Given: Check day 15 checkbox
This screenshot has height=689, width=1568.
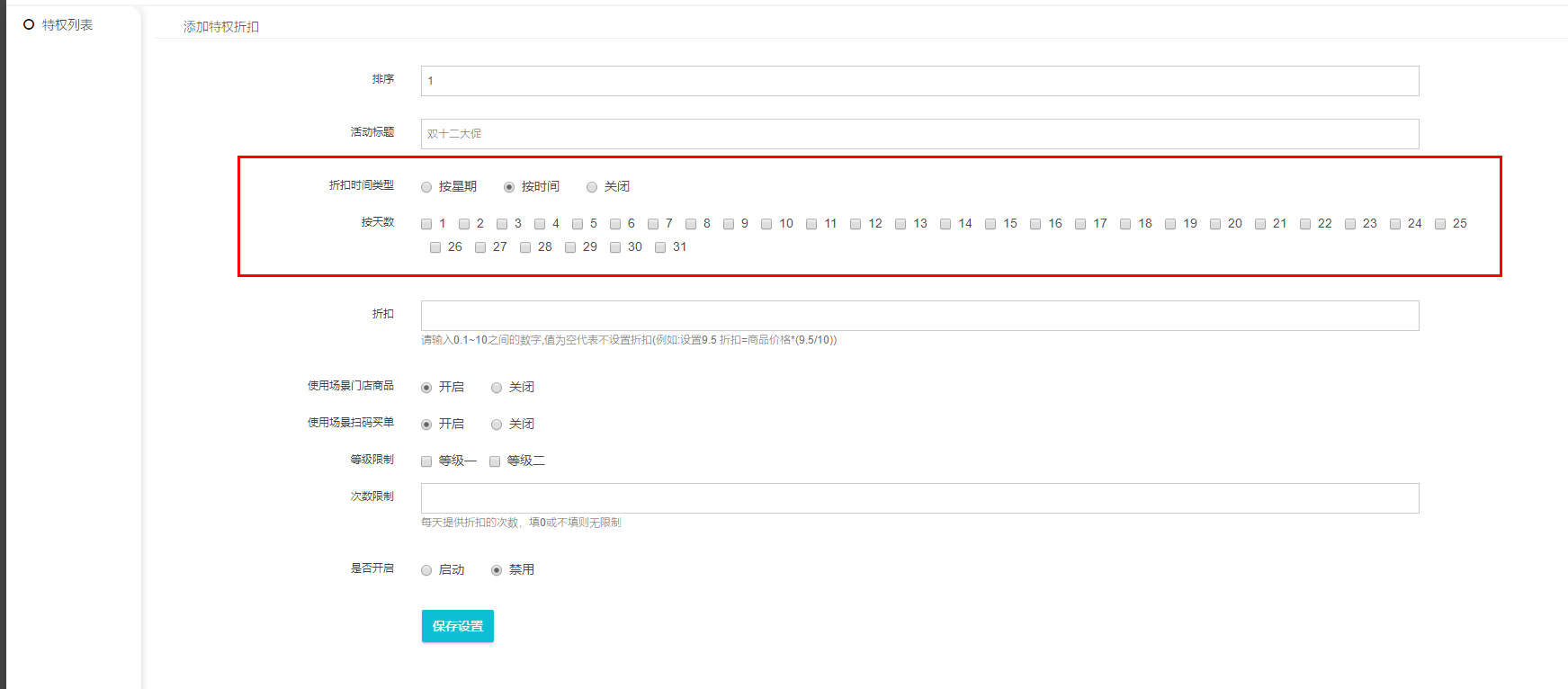Looking at the screenshot, I should pyautogui.click(x=990, y=224).
